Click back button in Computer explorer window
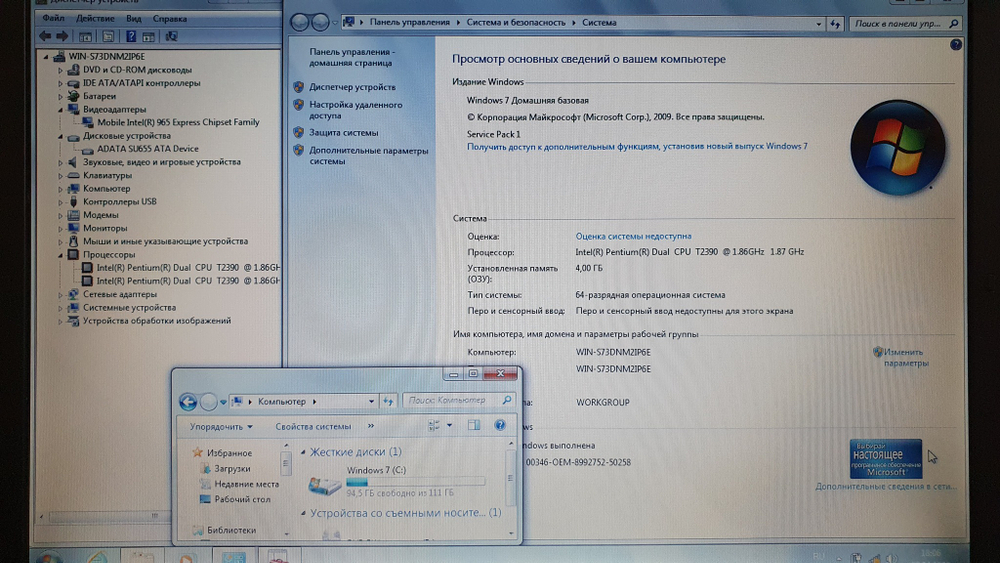Viewport: 1000px width, 563px height. [x=188, y=402]
